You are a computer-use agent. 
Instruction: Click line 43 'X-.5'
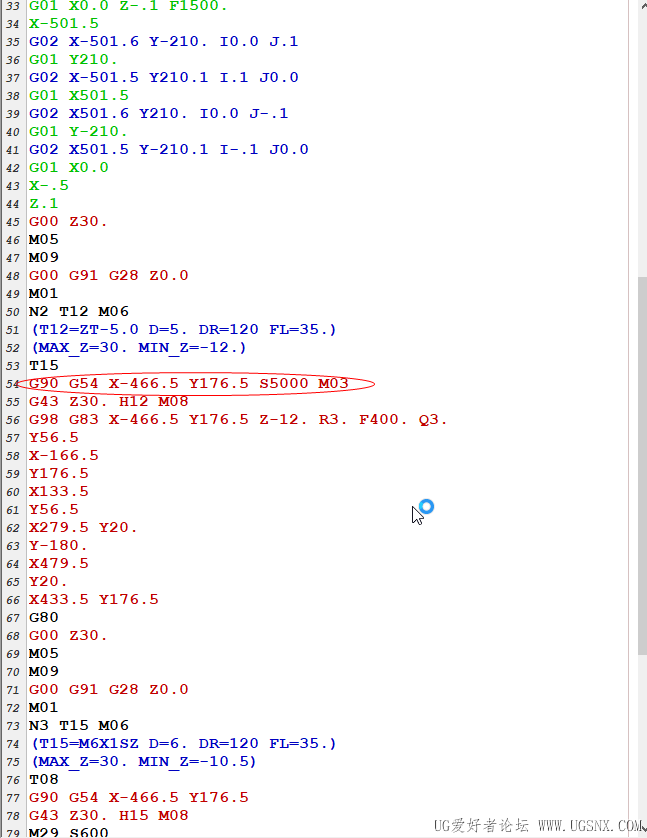(49, 185)
